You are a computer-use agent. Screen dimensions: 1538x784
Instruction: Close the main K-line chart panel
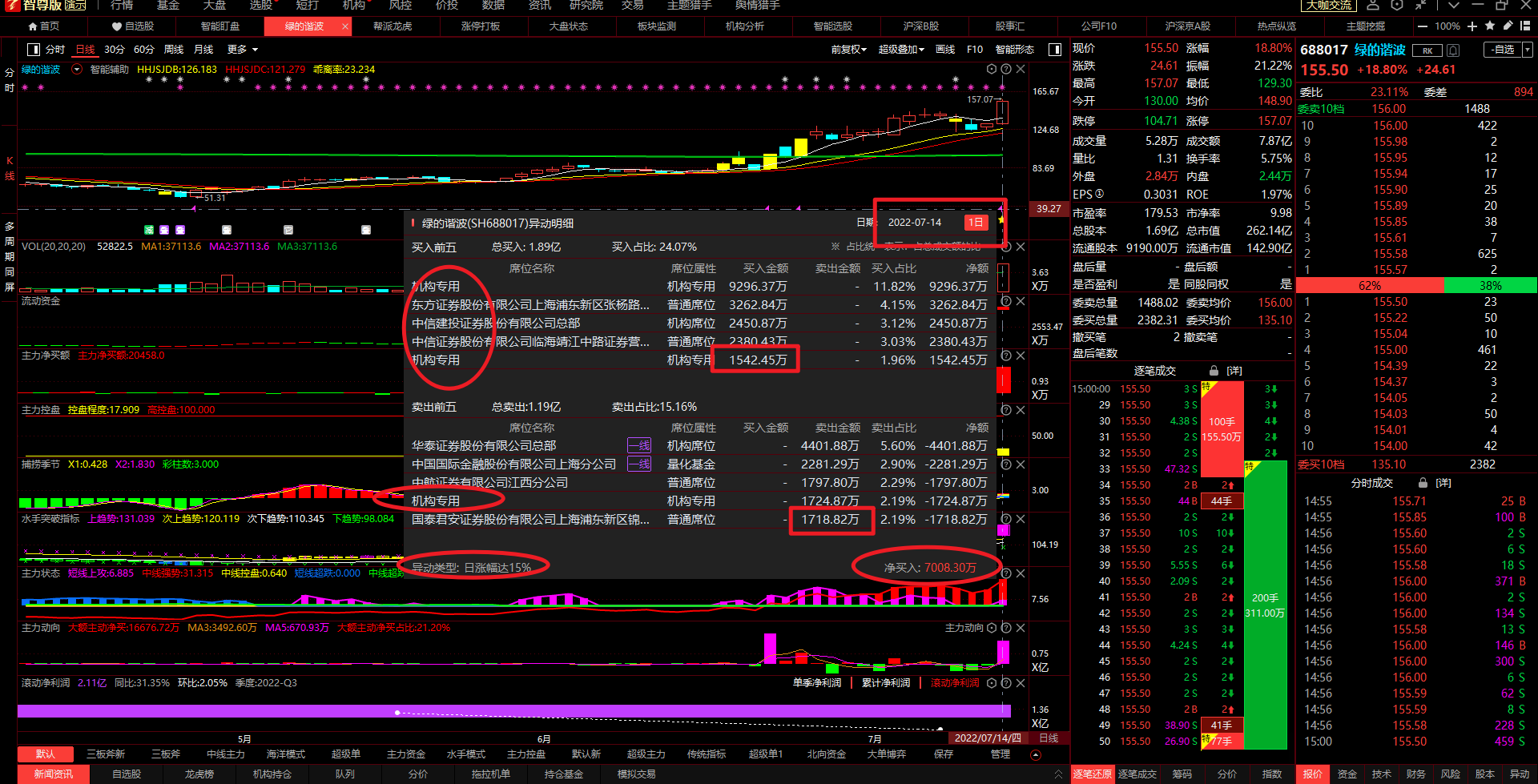point(1021,70)
